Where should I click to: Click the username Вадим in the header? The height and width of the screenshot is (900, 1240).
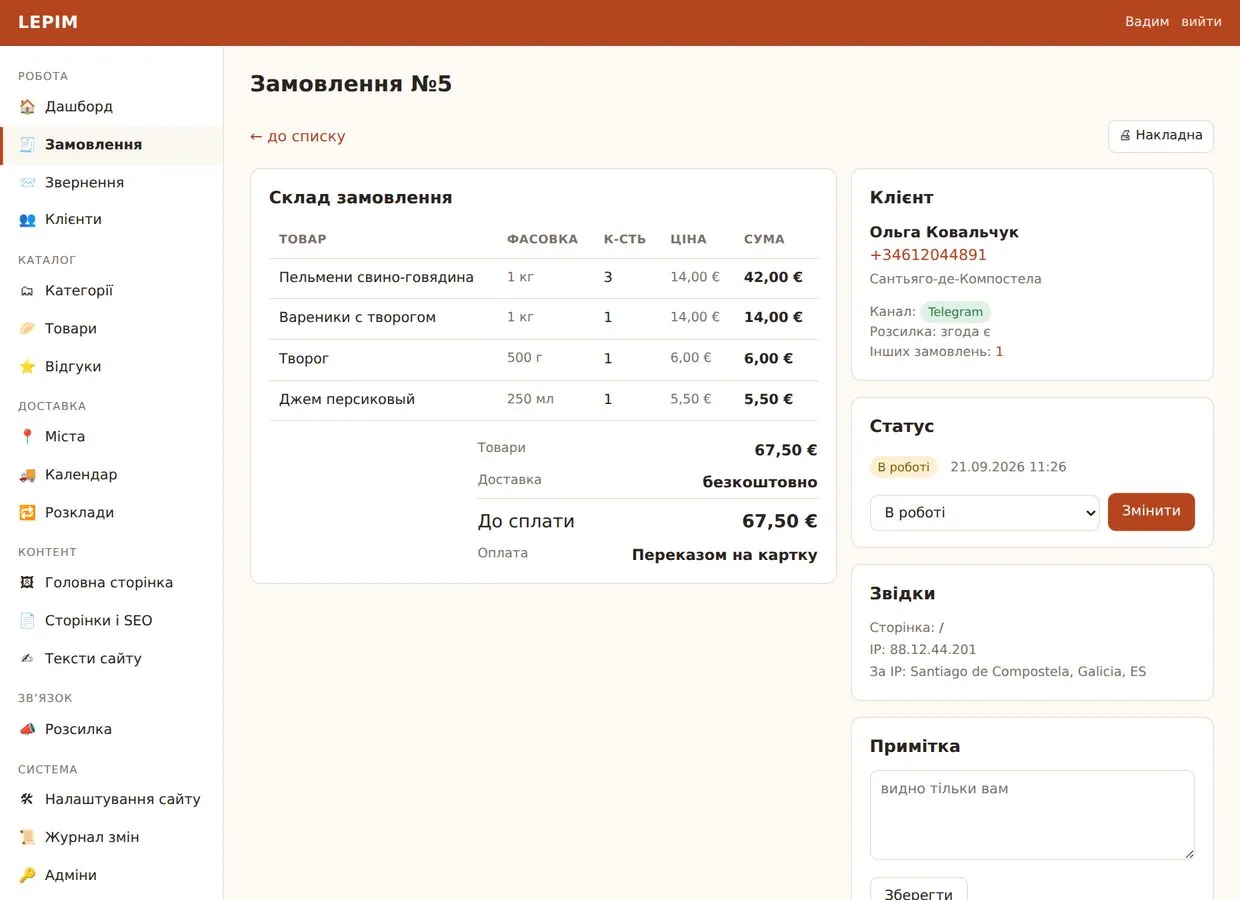pyautogui.click(x=1147, y=22)
